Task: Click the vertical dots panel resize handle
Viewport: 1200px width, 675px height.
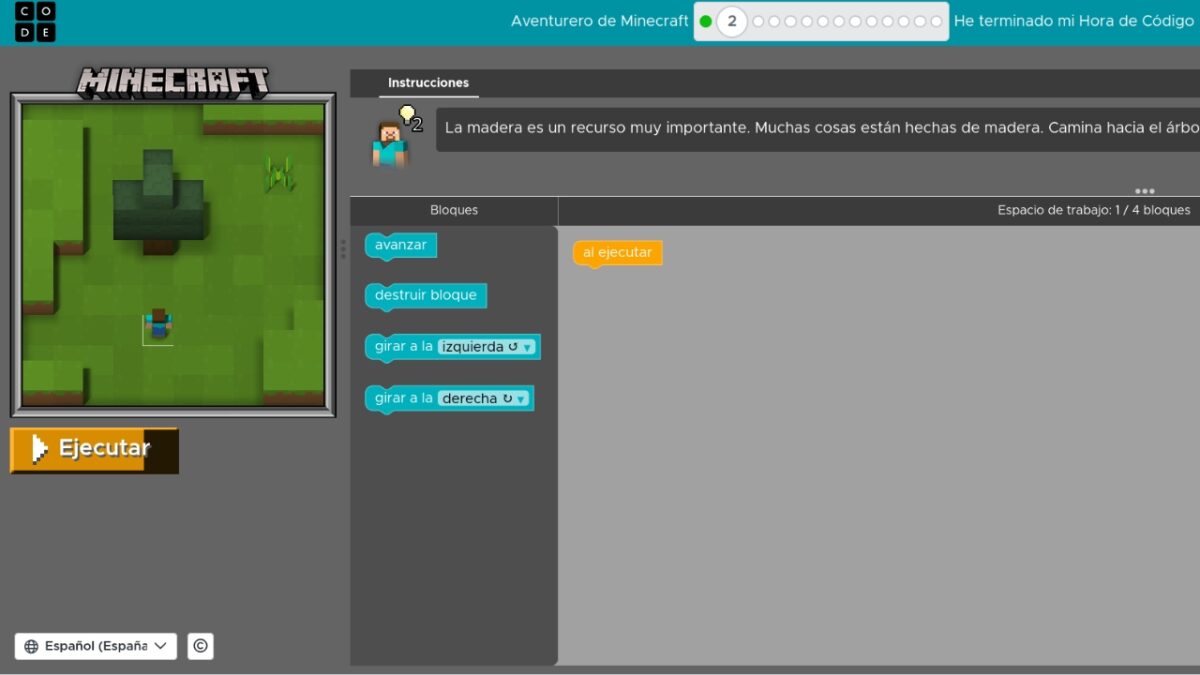Action: pyautogui.click(x=344, y=248)
